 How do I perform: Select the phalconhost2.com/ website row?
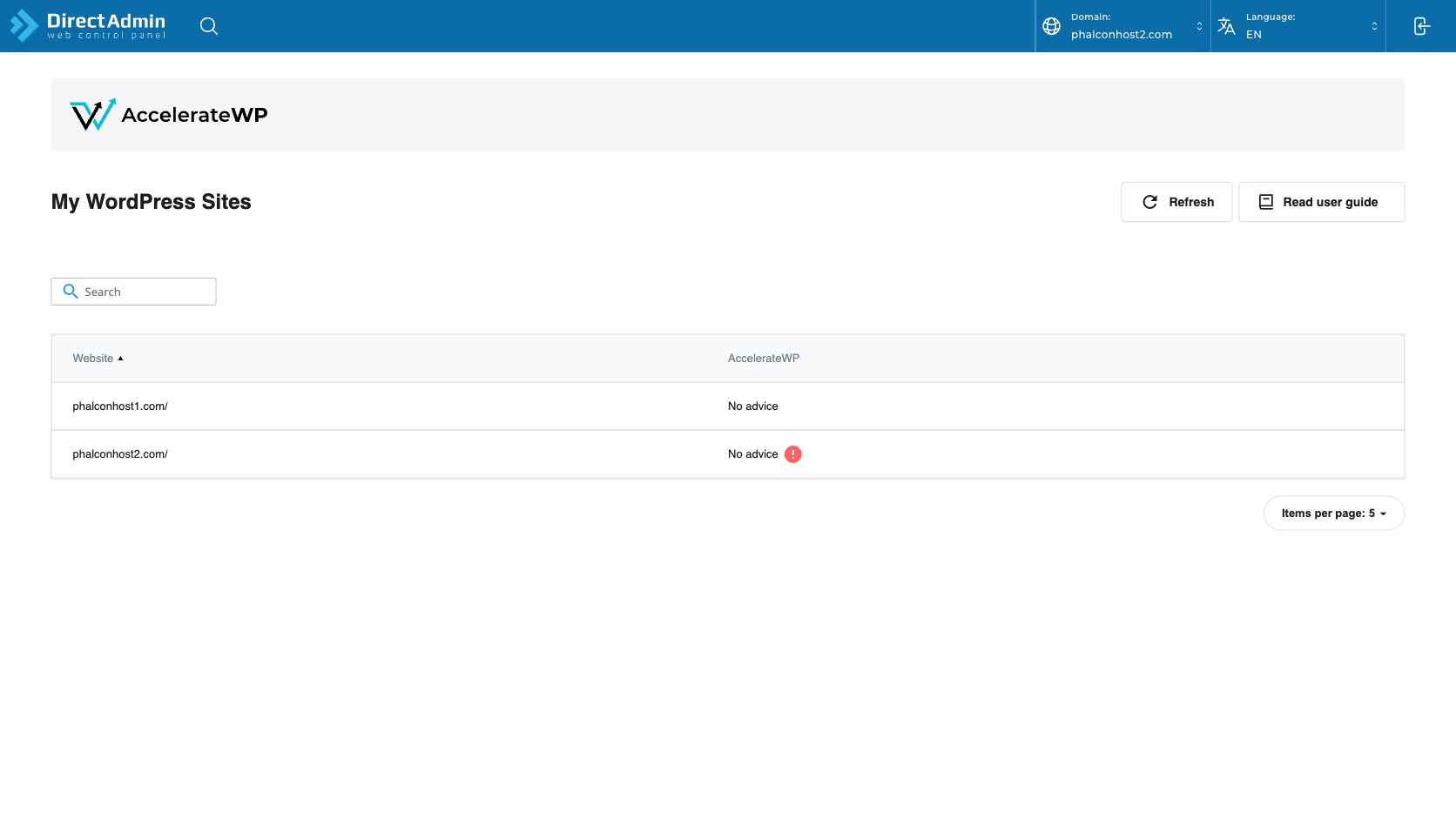pyautogui.click(x=728, y=454)
